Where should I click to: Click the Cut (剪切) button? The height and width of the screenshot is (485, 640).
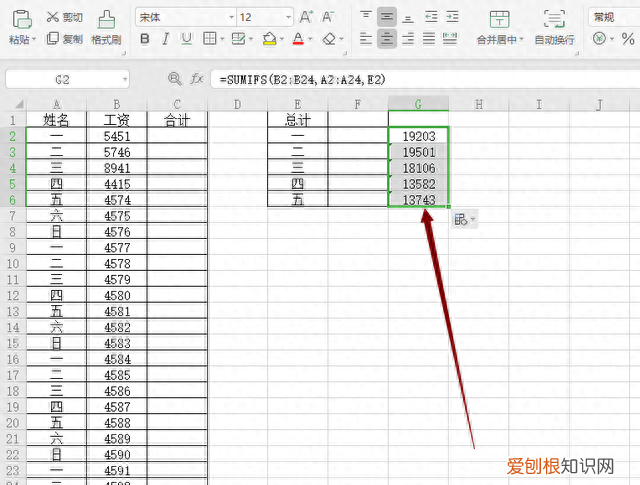(x=65, y=17)
